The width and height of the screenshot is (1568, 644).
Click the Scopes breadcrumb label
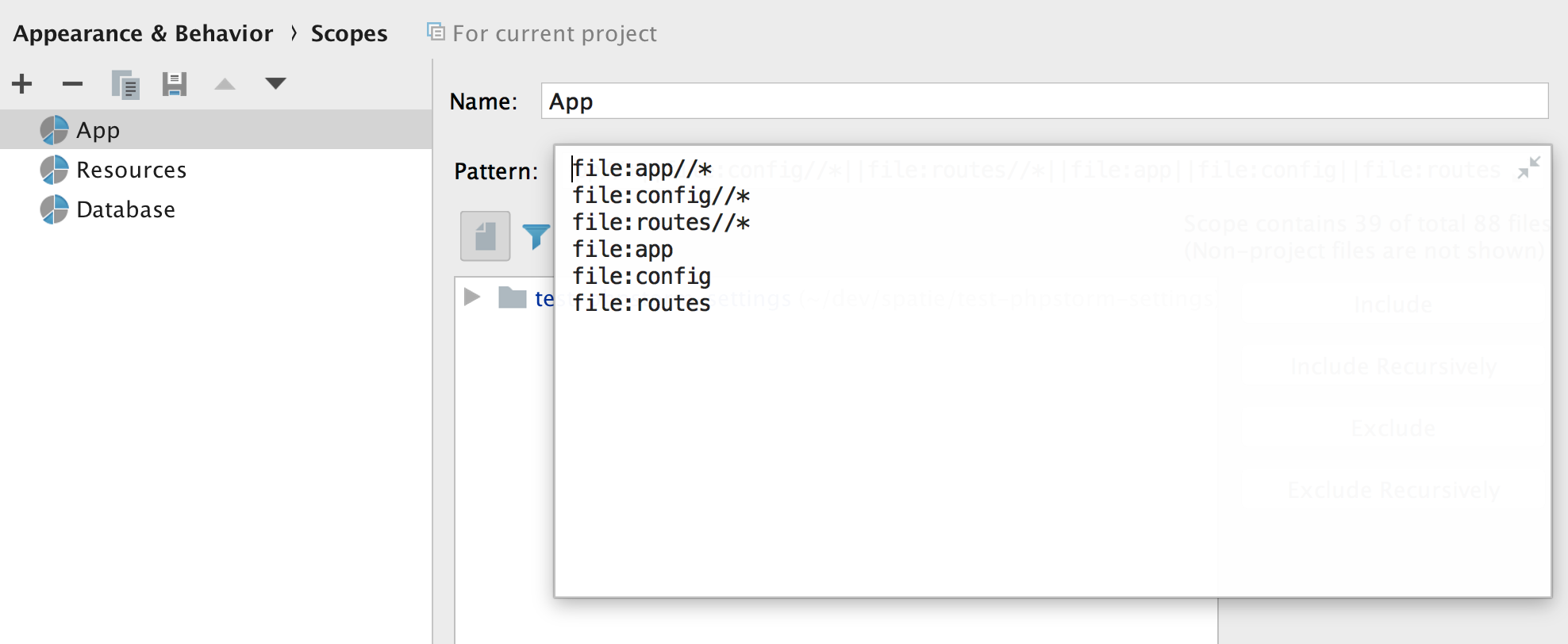click(349, 33)
